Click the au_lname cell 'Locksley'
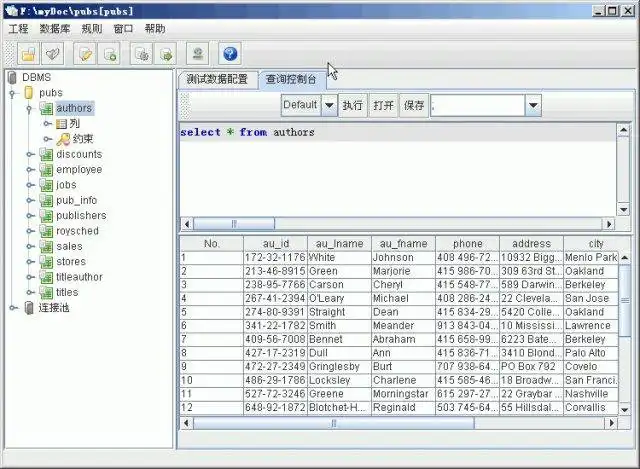640x469 pixels. click(339, 380)
